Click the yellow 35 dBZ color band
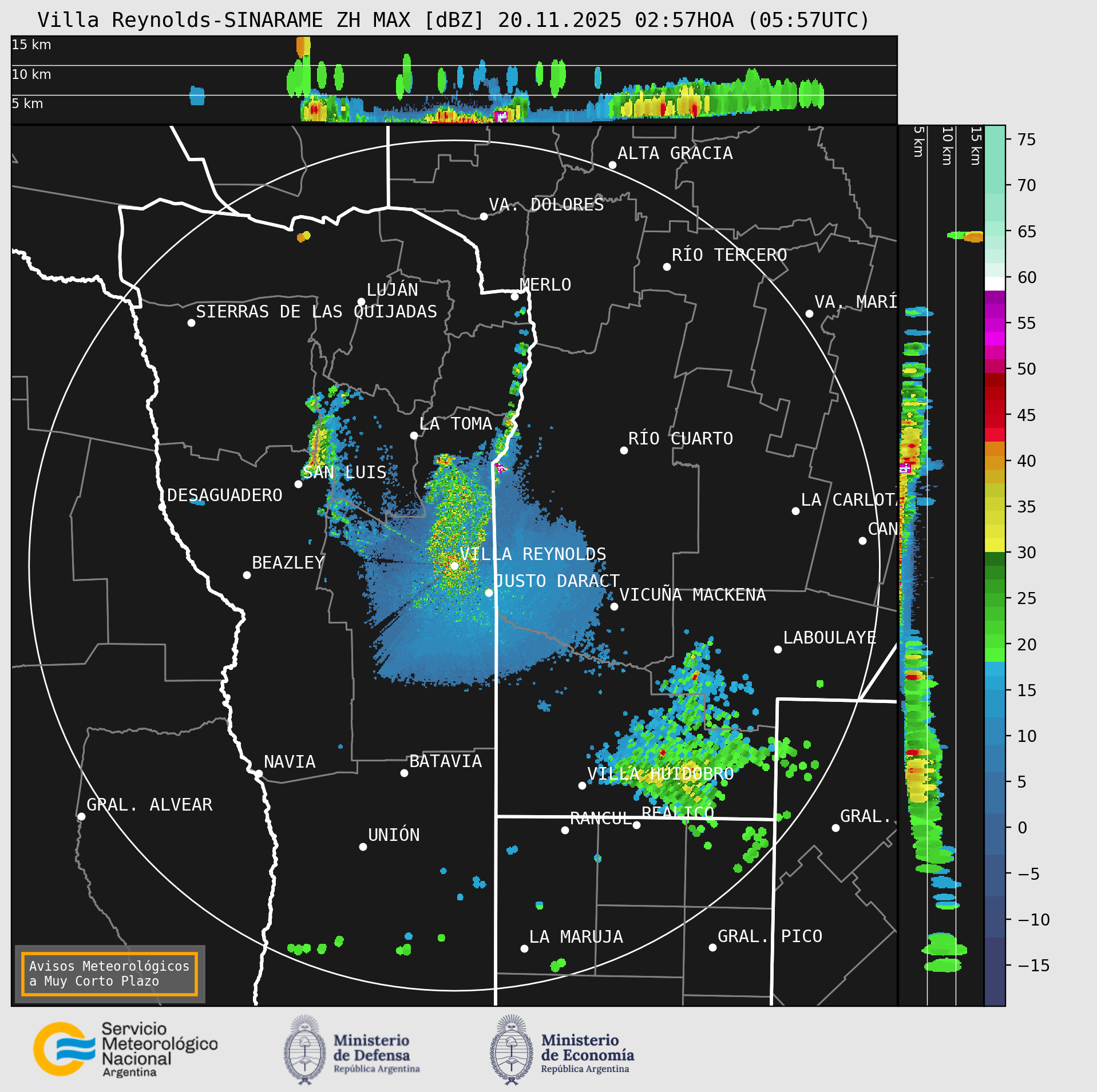 995,505
